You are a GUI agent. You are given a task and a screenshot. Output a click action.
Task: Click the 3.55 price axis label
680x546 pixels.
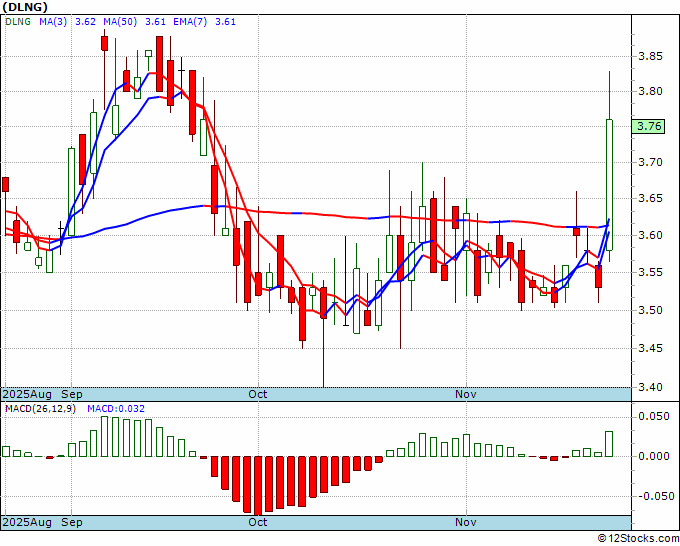click(650, 272)
